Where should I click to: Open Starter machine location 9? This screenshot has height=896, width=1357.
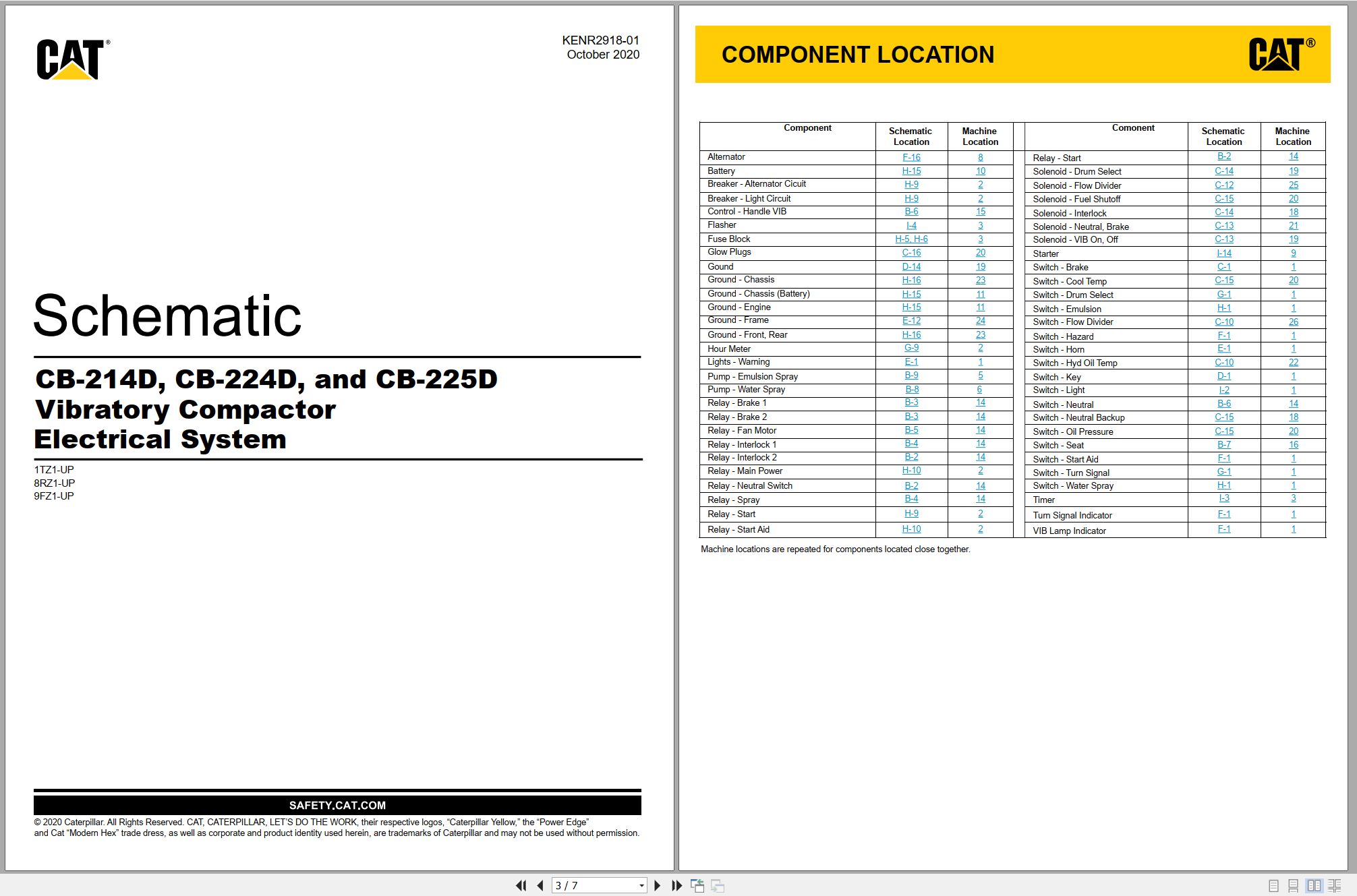tap(1294, 253)
